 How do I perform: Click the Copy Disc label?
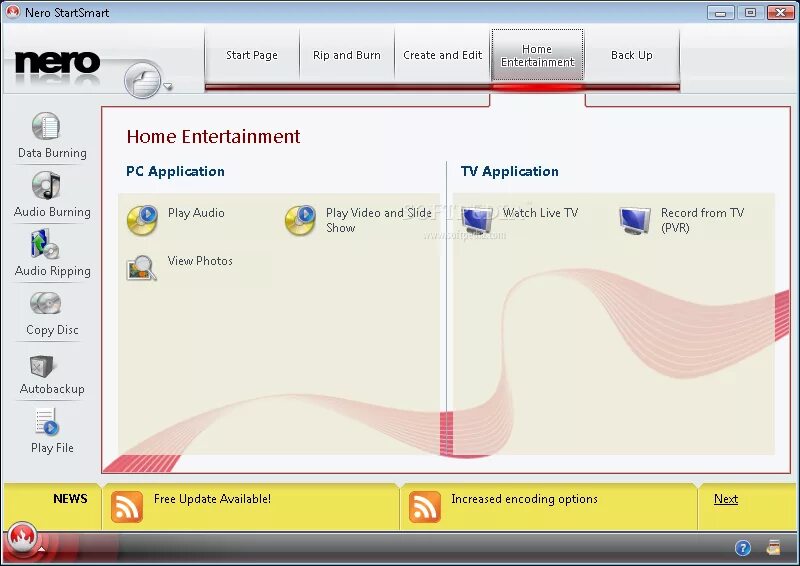[x=52, y=330]
